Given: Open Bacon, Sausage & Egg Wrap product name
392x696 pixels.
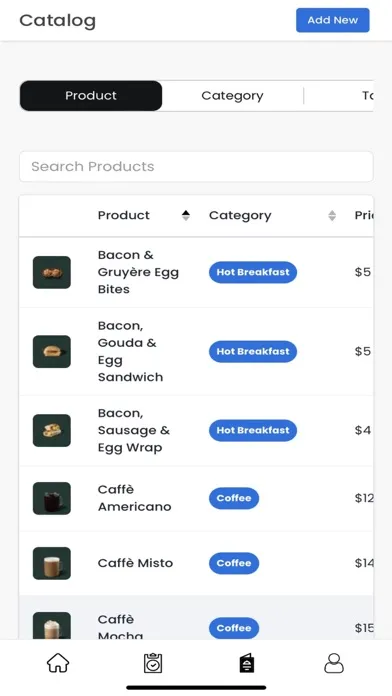Looking at the screenshot, I should click(x=134, y=430).
